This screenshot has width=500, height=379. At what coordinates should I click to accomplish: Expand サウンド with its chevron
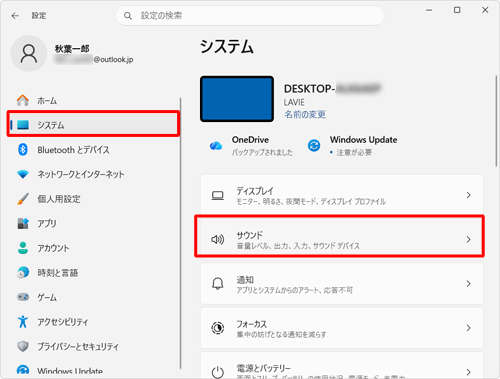[468, 239]
